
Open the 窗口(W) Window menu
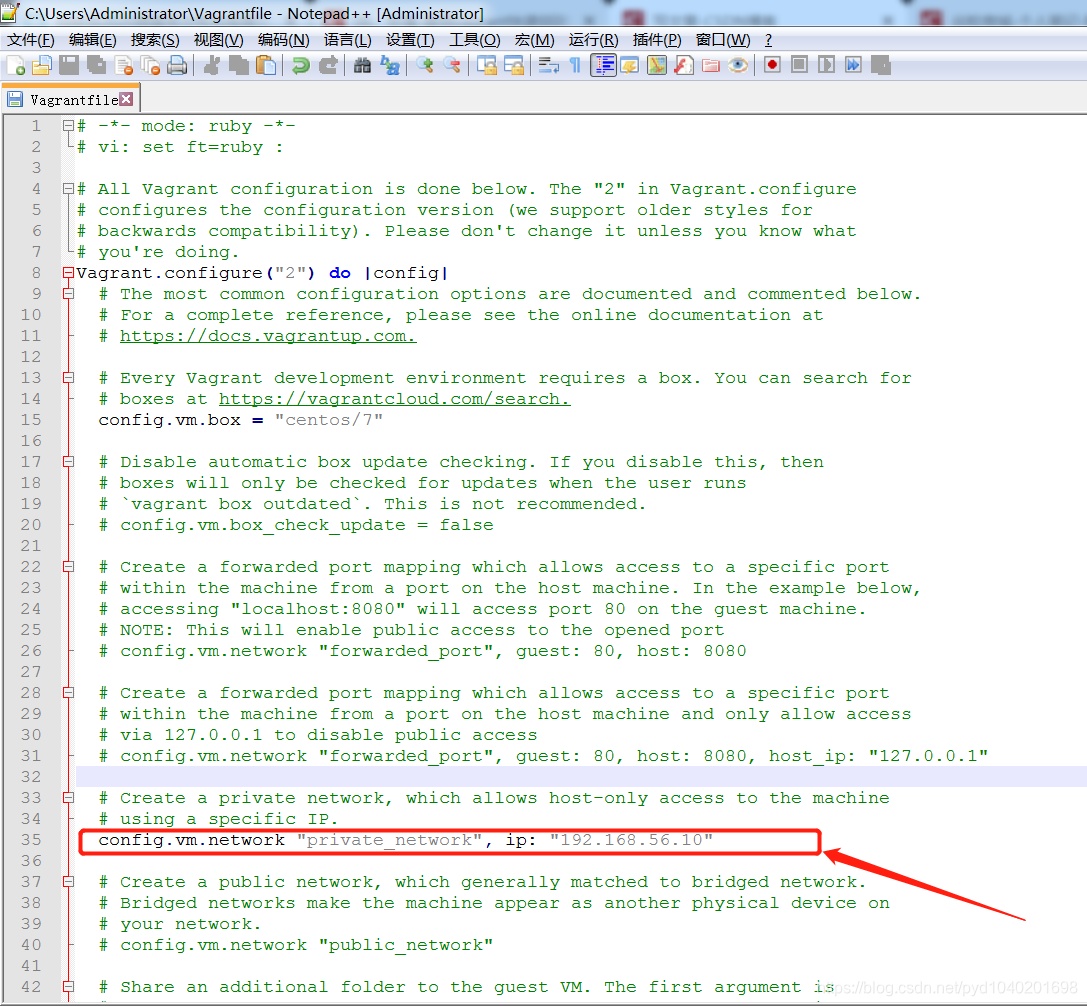(723, 40)
